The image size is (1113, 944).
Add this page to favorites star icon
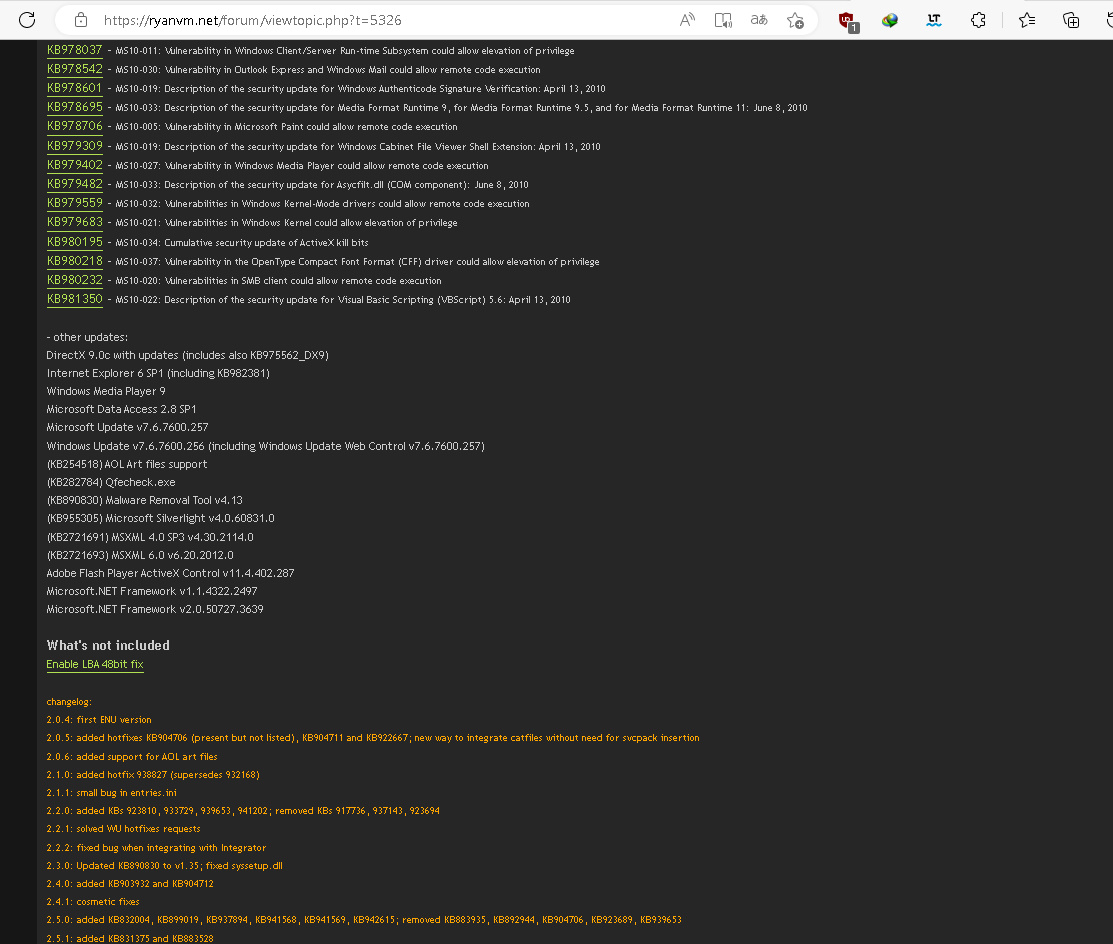click(x=795, y=20)
